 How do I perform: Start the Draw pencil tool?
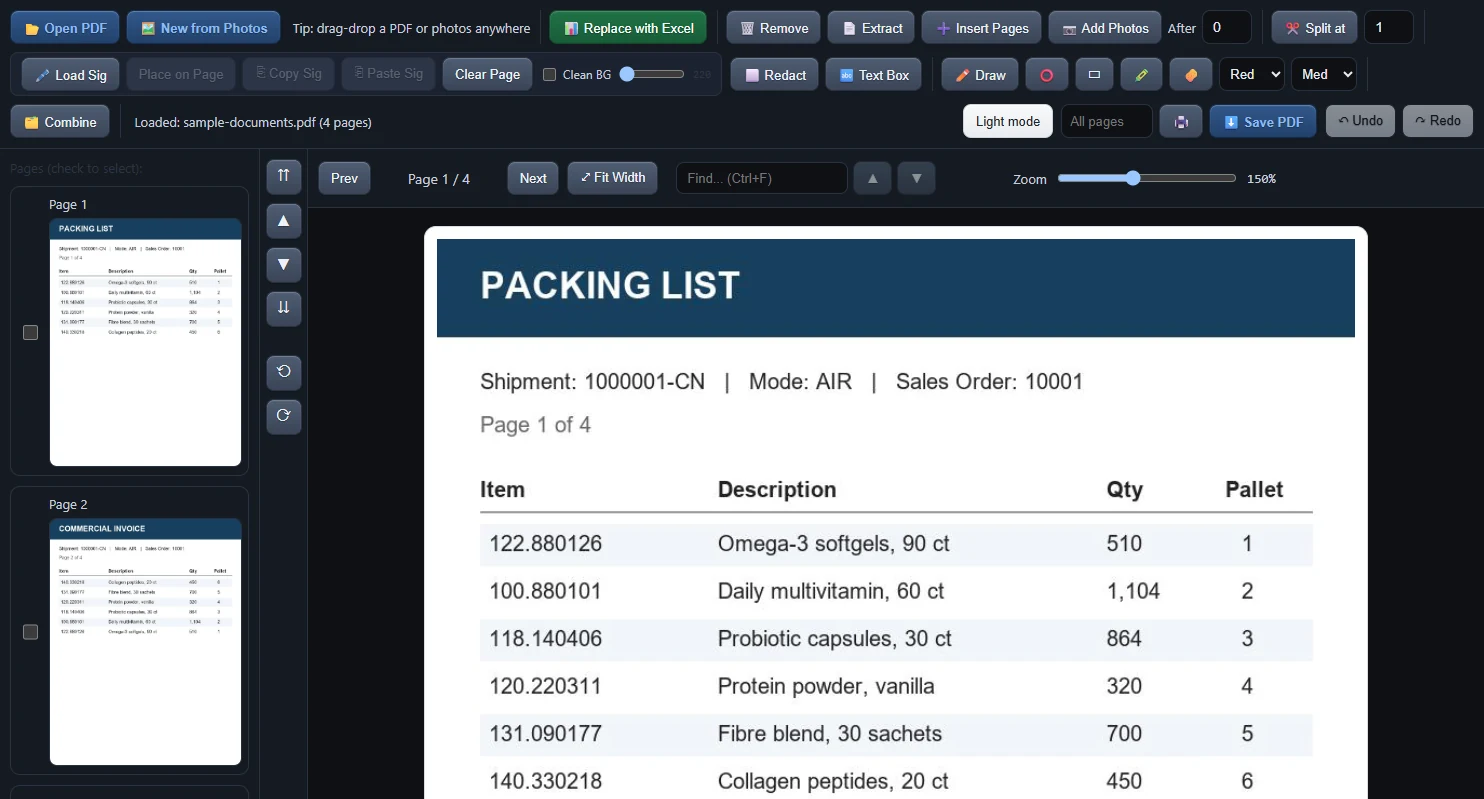[981, 75]
